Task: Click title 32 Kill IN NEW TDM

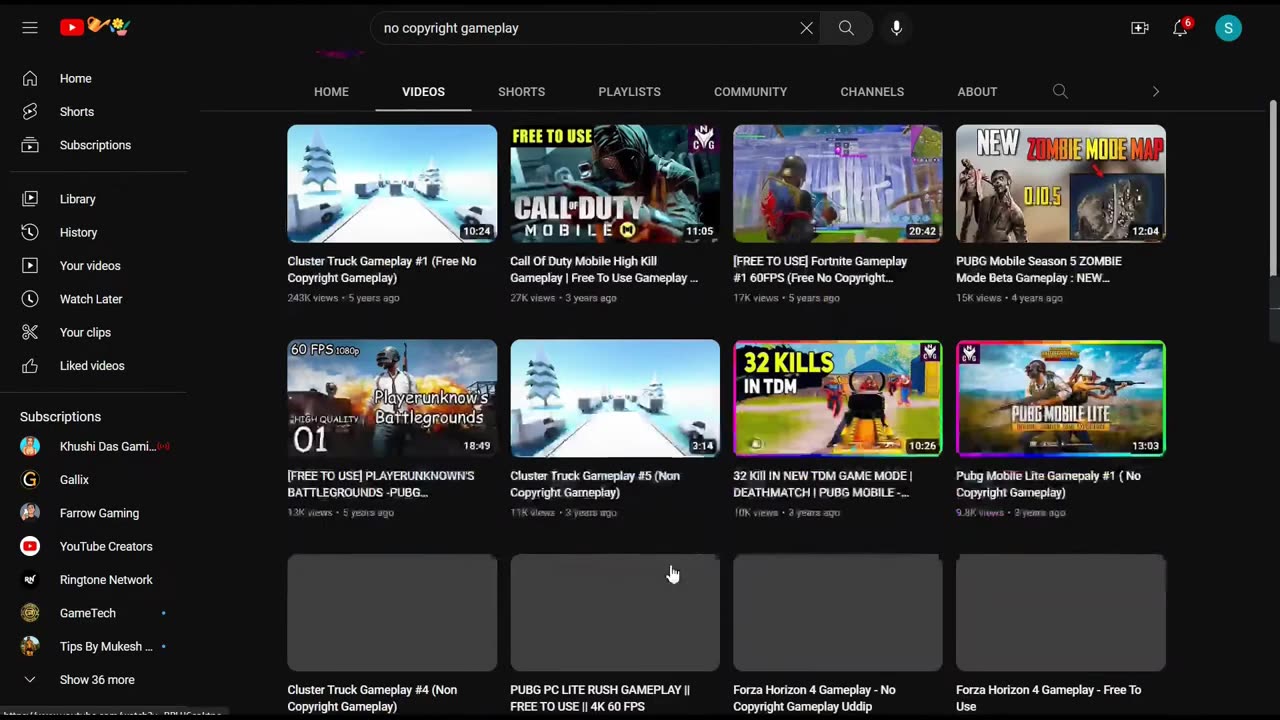Action: [x=822, y=484]
